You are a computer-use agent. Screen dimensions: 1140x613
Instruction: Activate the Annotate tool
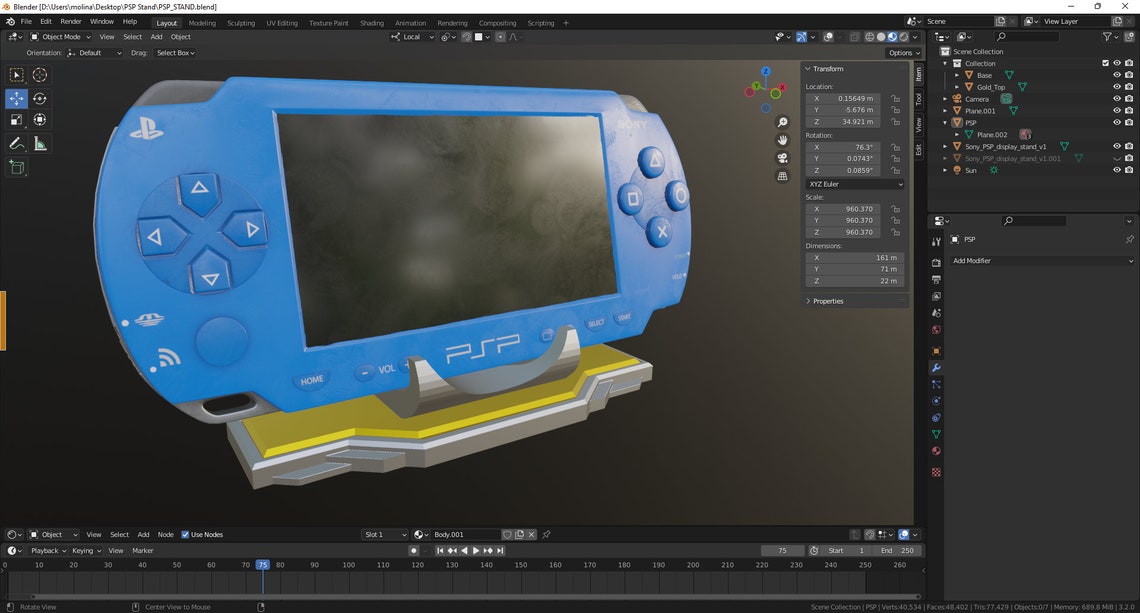click(16, 143)
